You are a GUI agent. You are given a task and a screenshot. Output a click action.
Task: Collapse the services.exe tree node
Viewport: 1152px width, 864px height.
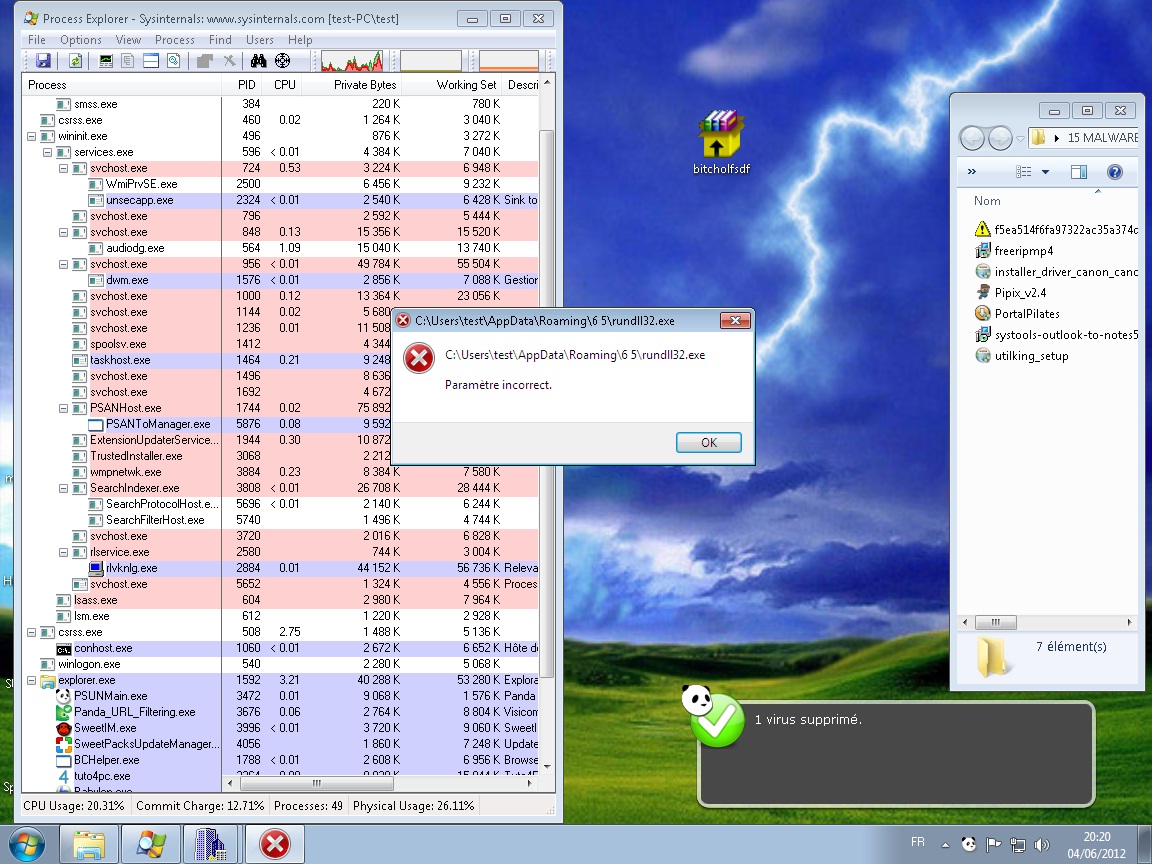[47, 152]
